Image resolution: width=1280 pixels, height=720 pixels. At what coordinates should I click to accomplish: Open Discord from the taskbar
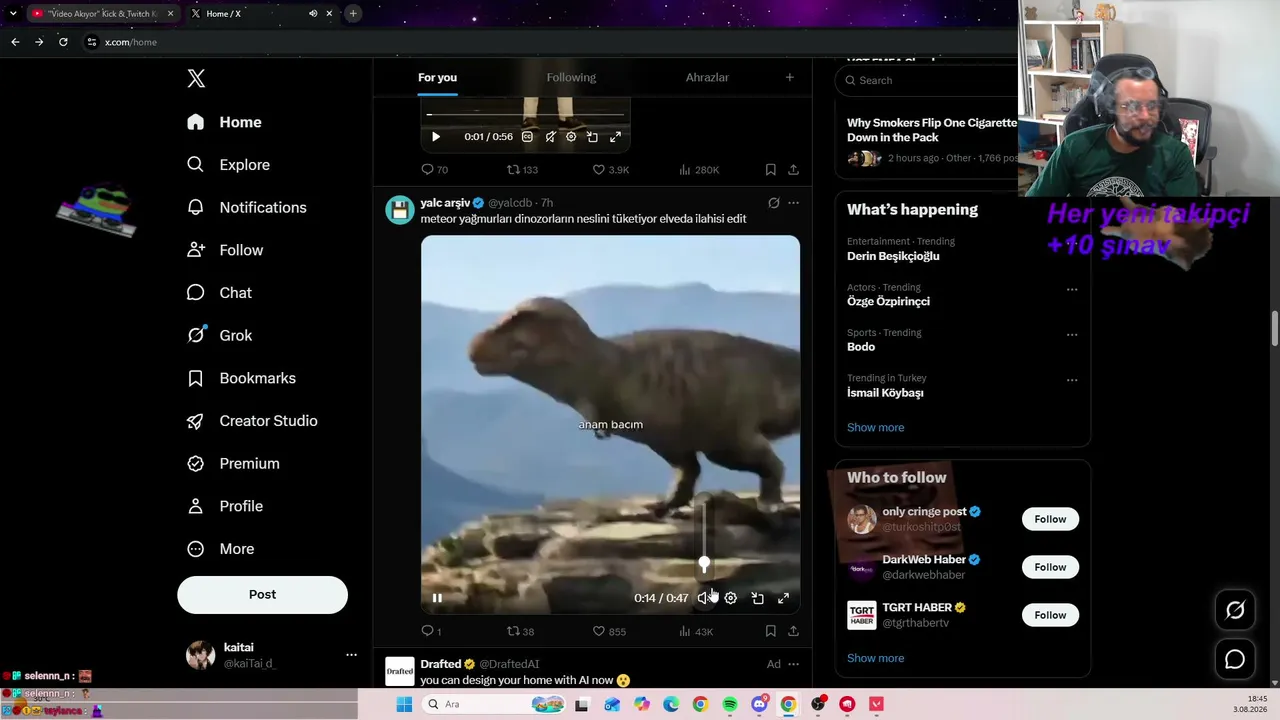tap(759, 705)
